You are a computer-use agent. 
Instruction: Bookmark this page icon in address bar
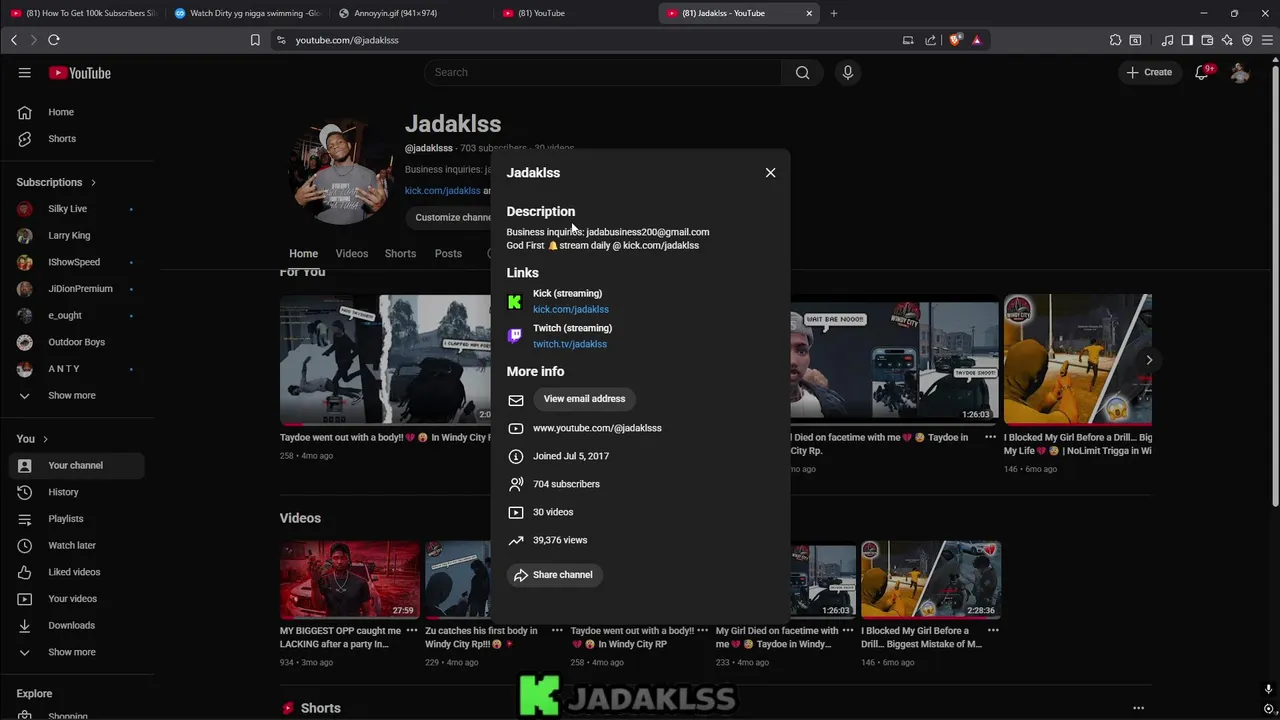[x=255, y=40]
